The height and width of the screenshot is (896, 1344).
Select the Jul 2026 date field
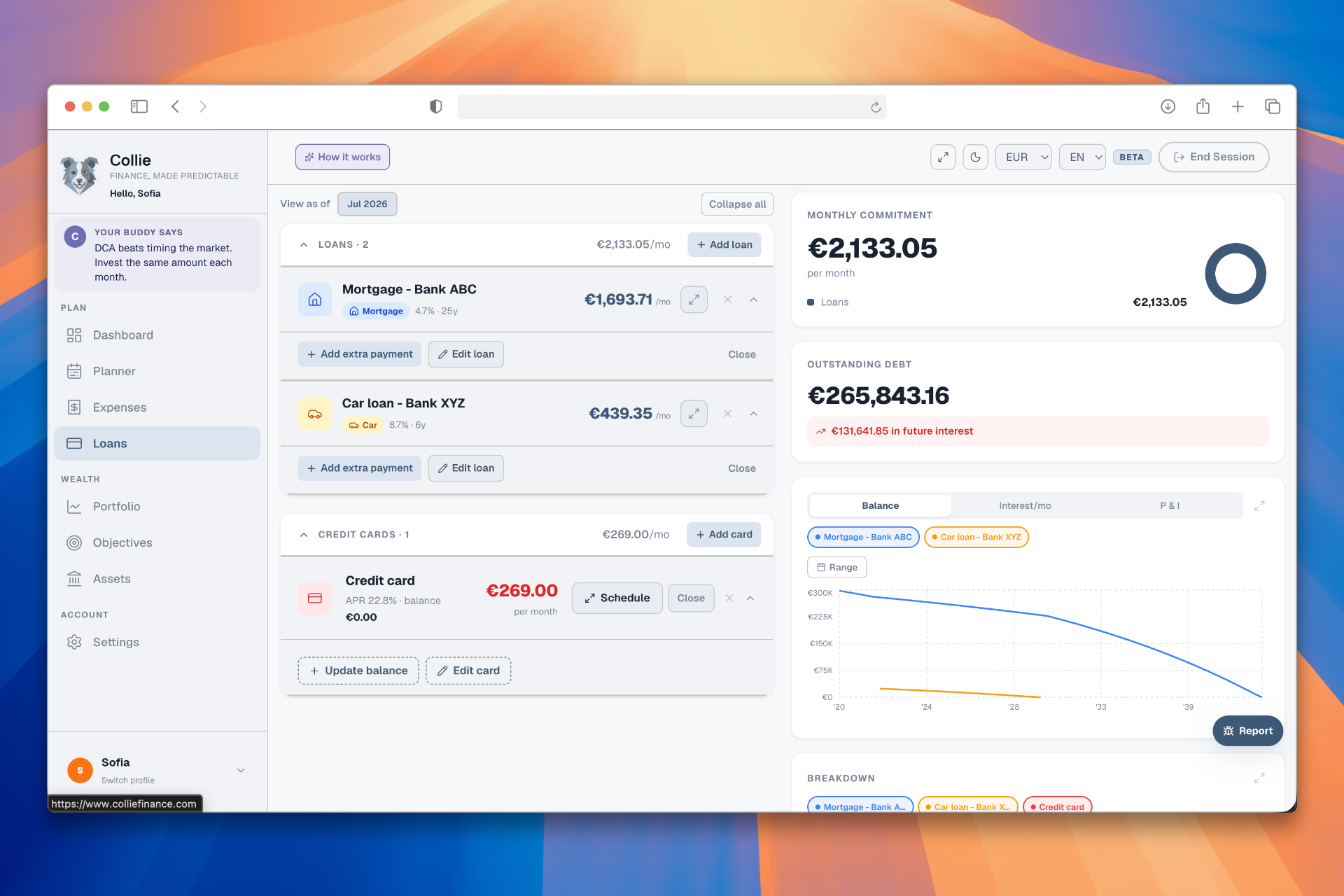point(367,204)
